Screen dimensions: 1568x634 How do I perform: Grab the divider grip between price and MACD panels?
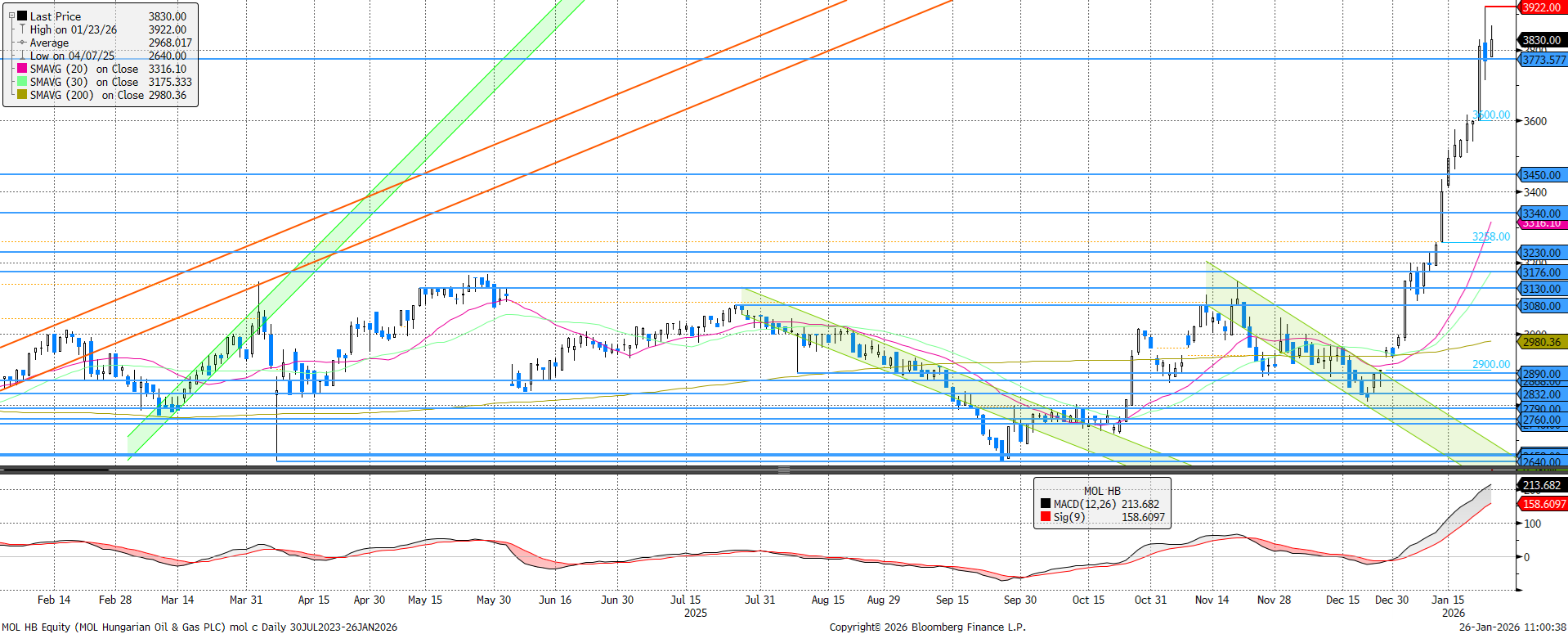pos(783,470)
